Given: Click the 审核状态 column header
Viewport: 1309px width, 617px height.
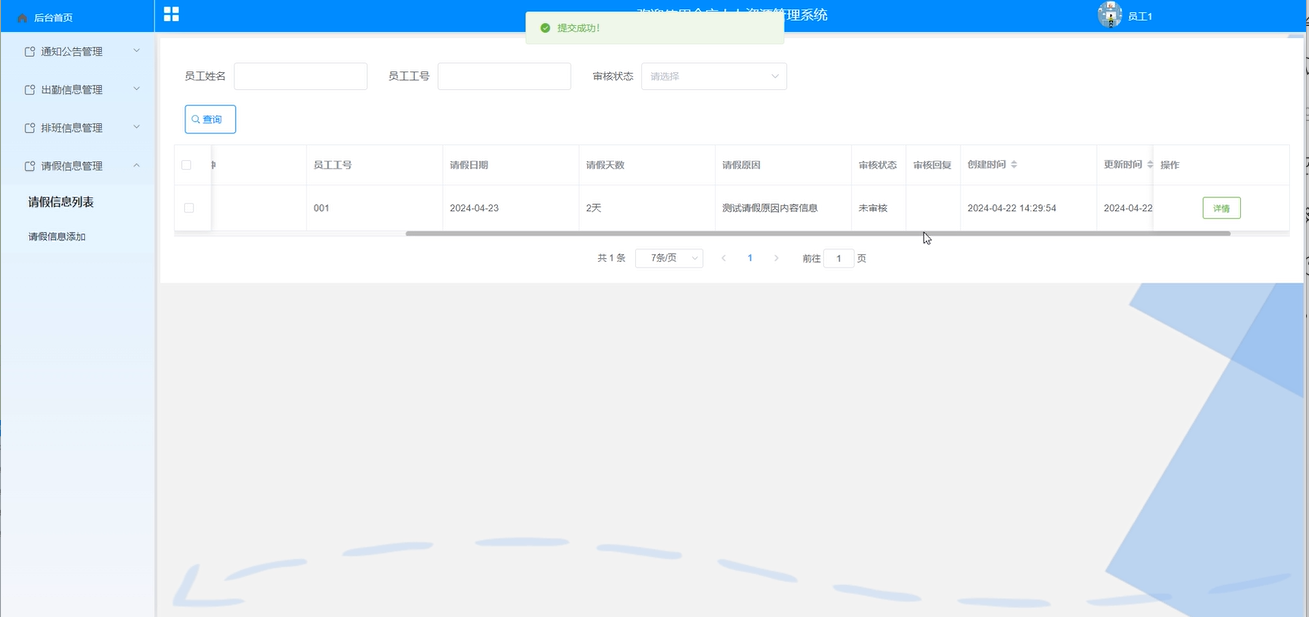Looking at the screenshot, I should (878, 165).
